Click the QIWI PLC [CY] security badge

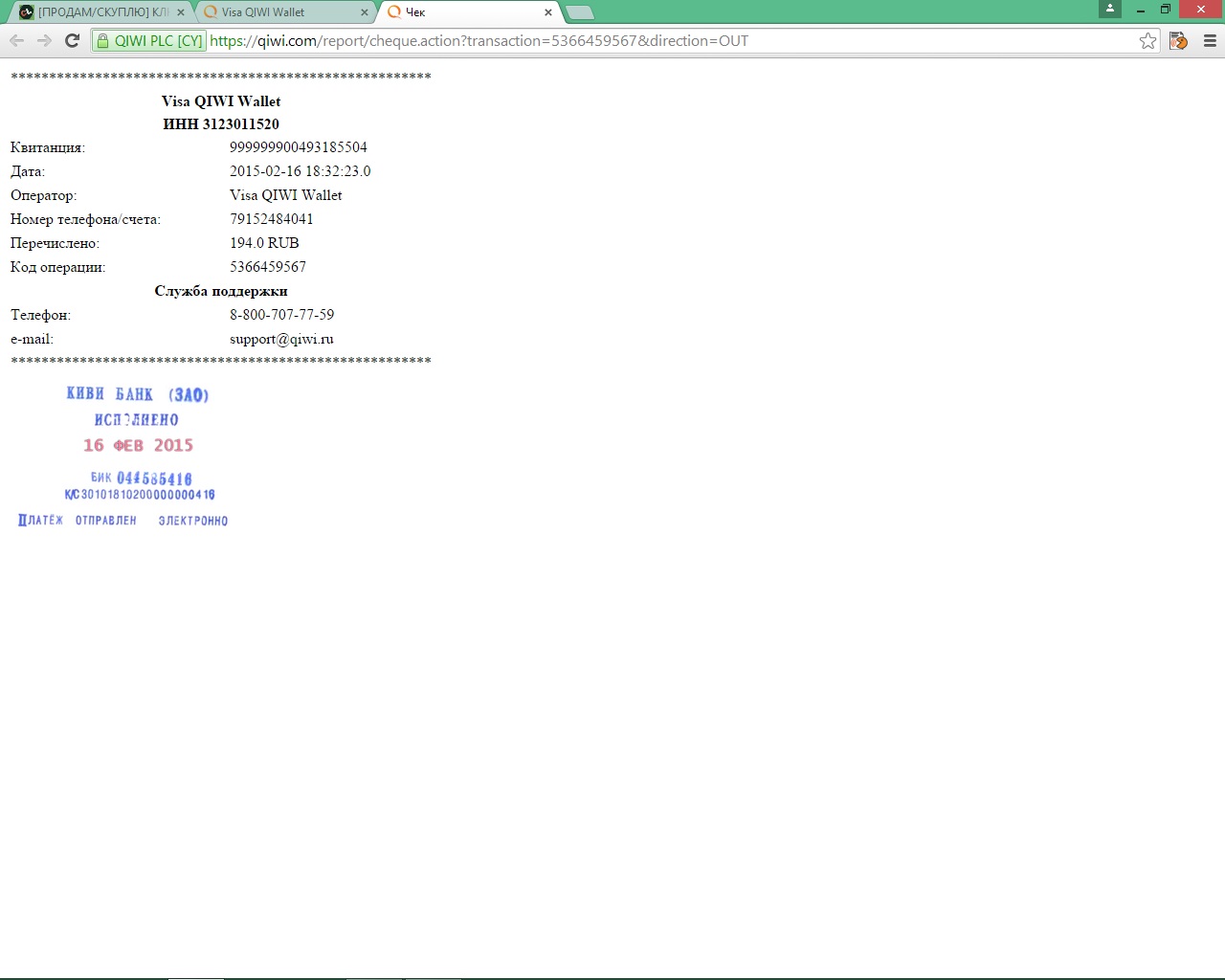[149, 40]
